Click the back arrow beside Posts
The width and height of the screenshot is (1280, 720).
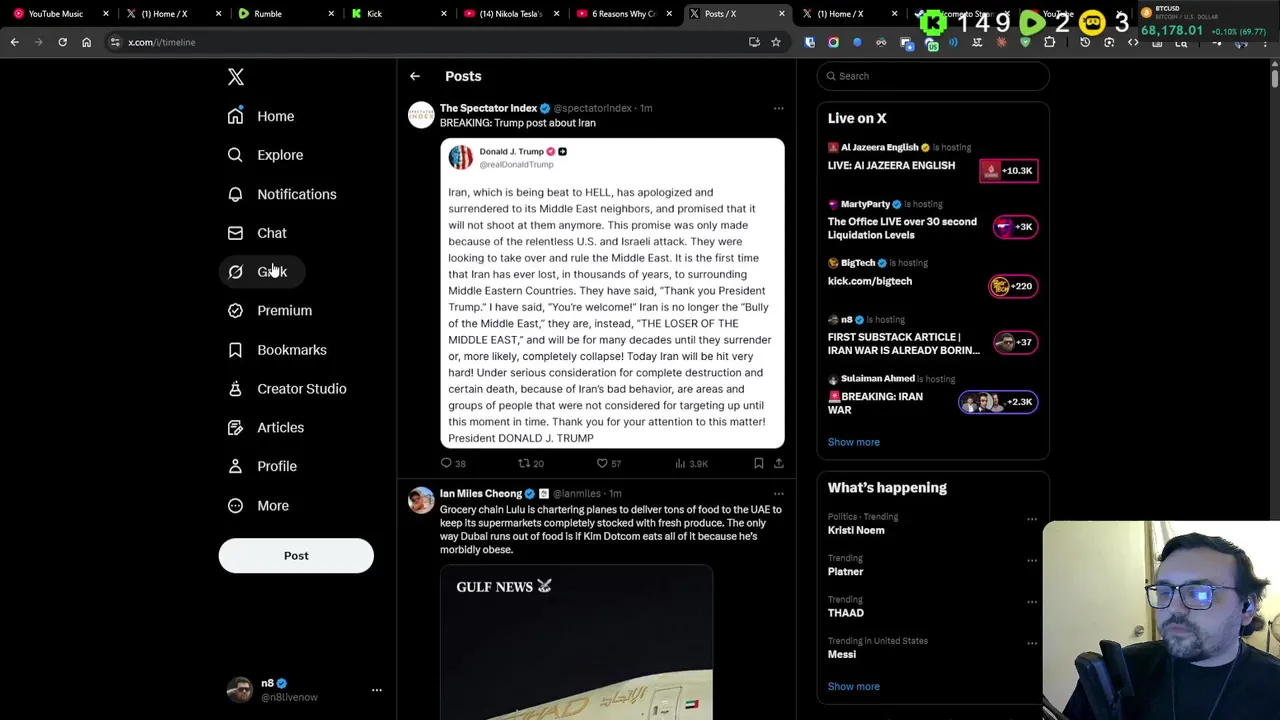415,76
